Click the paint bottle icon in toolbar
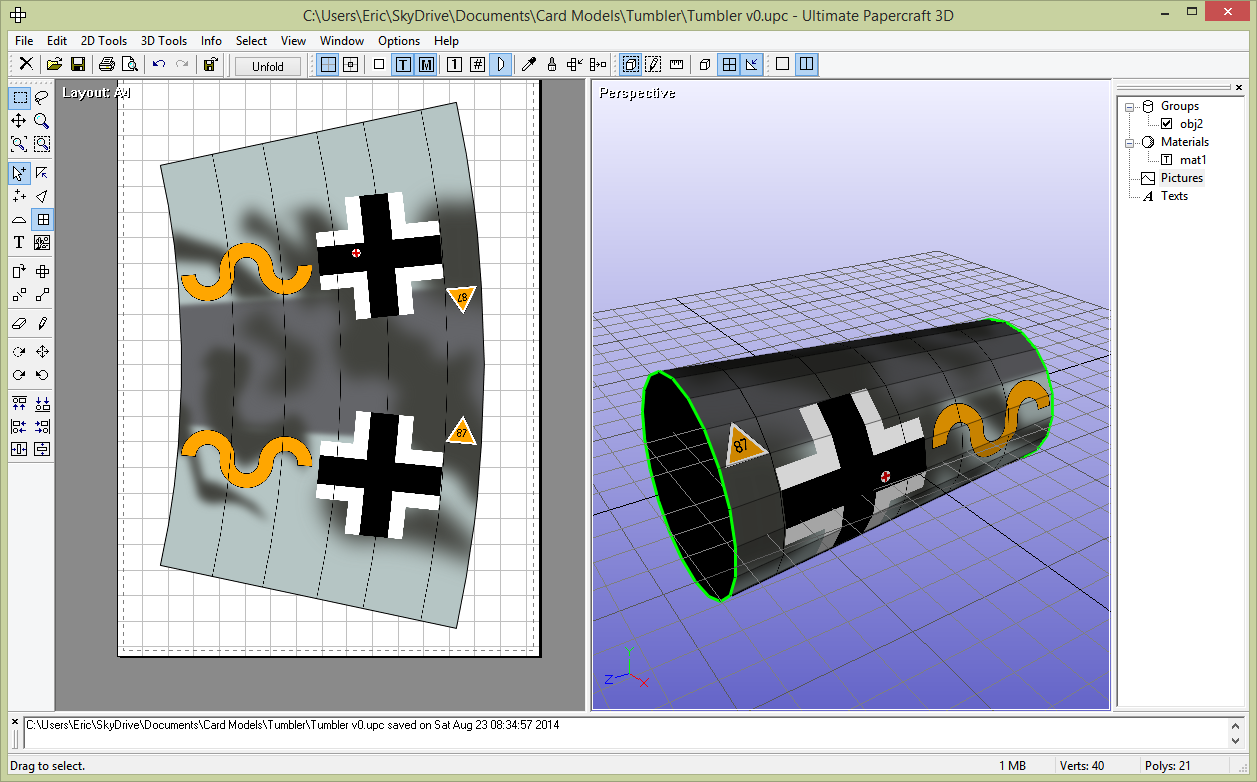 tap(551, 65)
